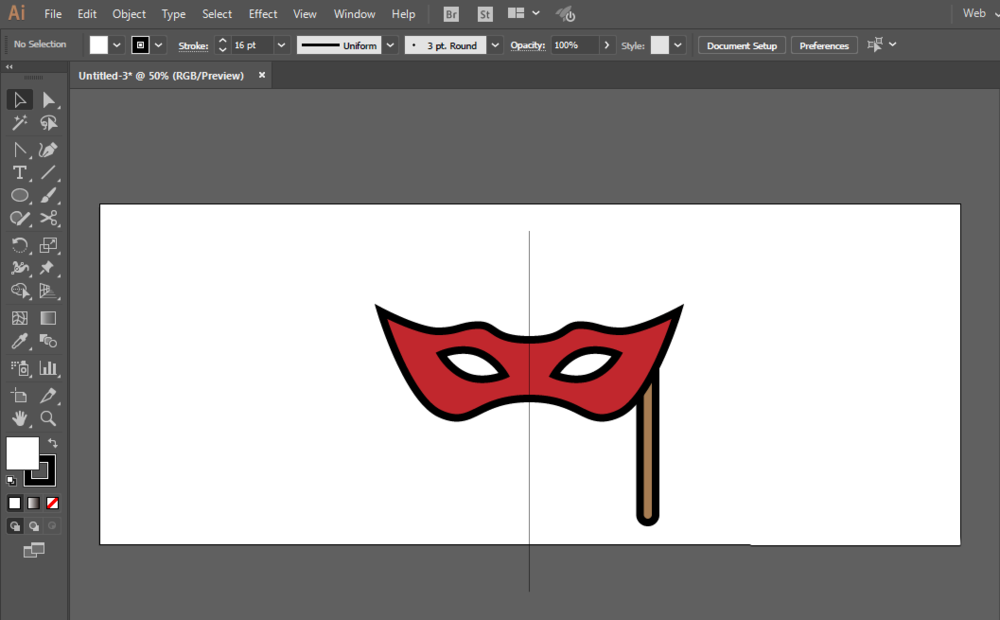The height and width of the screenshot is (620, 1000).
Task: Open Preferences from the control bar
Action: [x=824, y=45]
